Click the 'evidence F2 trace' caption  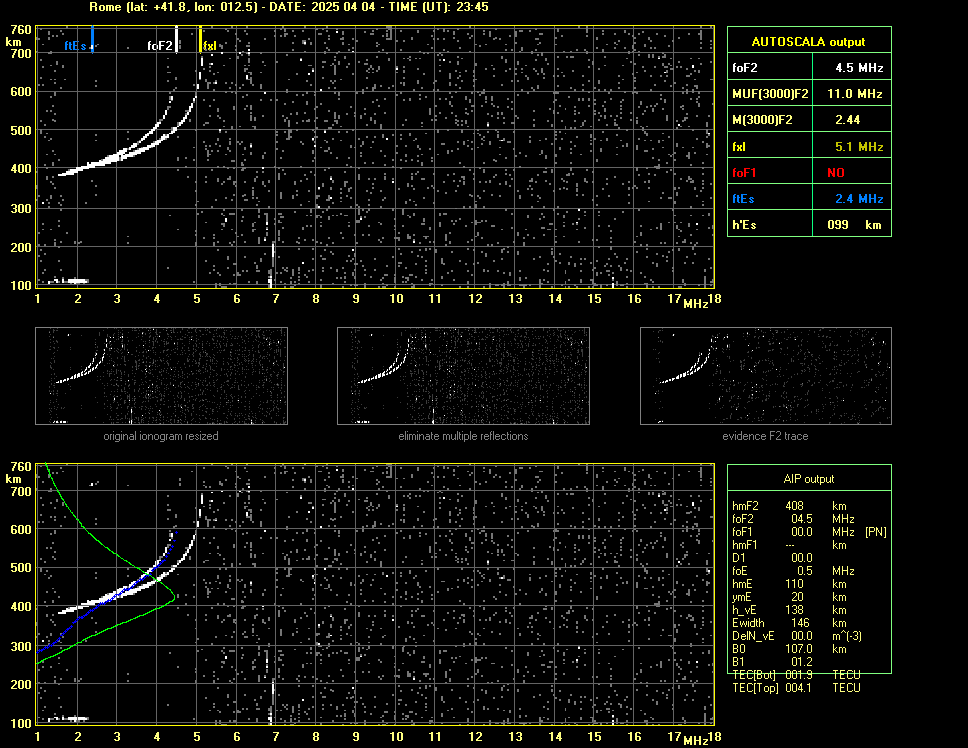(x=765, y=436)
